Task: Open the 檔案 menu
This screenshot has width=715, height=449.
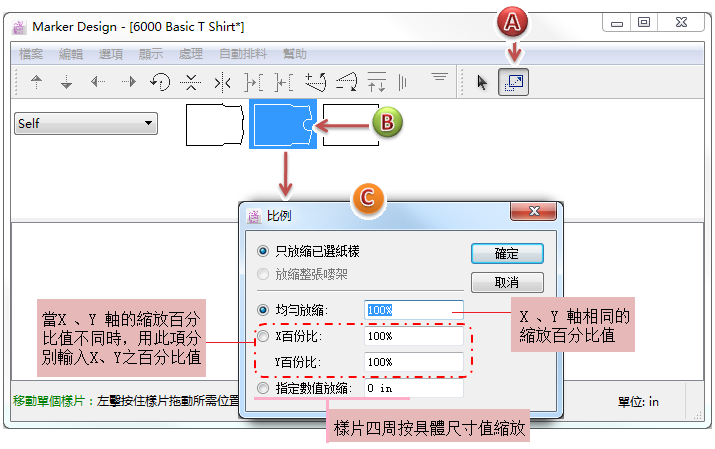Action: click(31, 54)
